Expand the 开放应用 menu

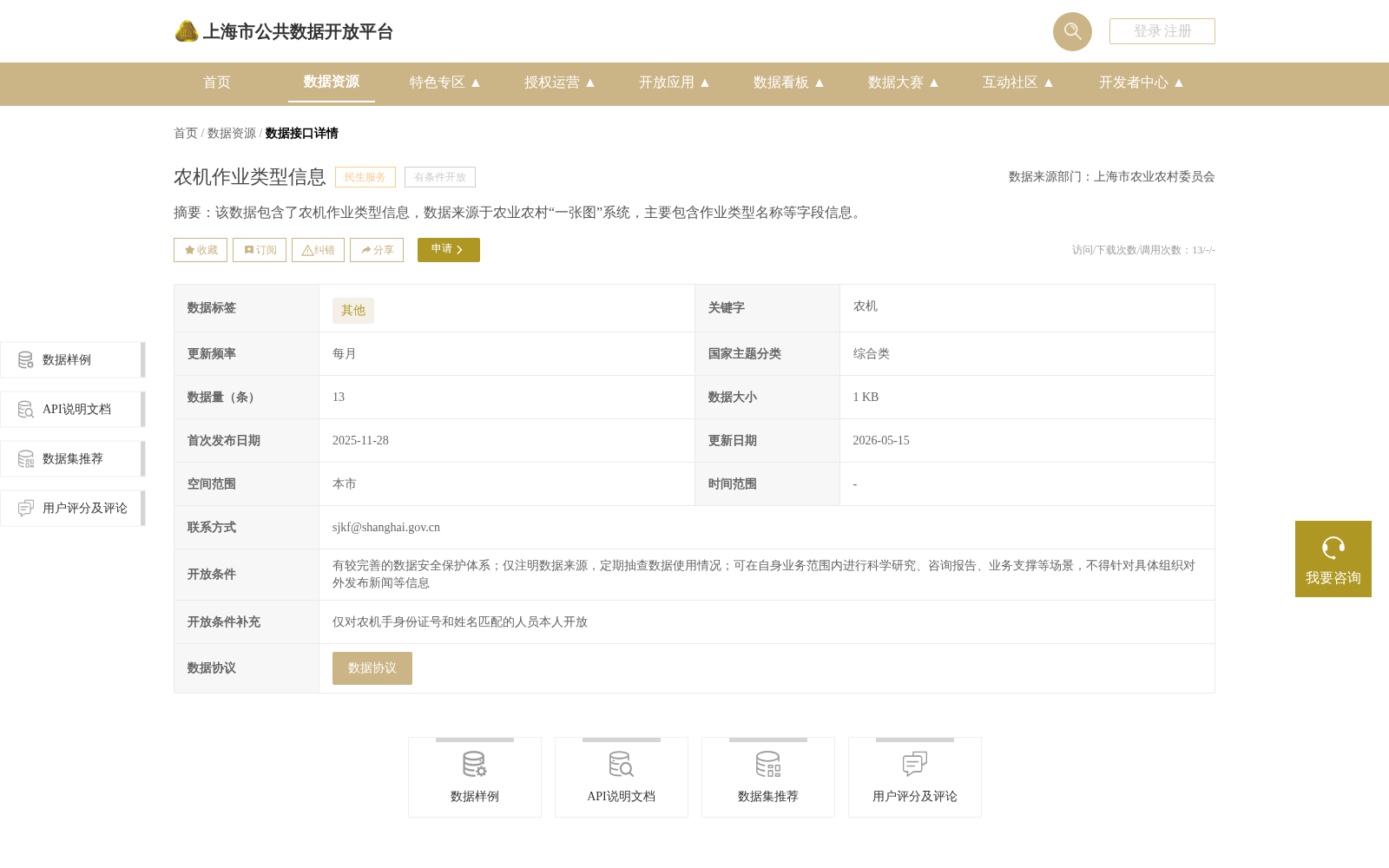675,82
